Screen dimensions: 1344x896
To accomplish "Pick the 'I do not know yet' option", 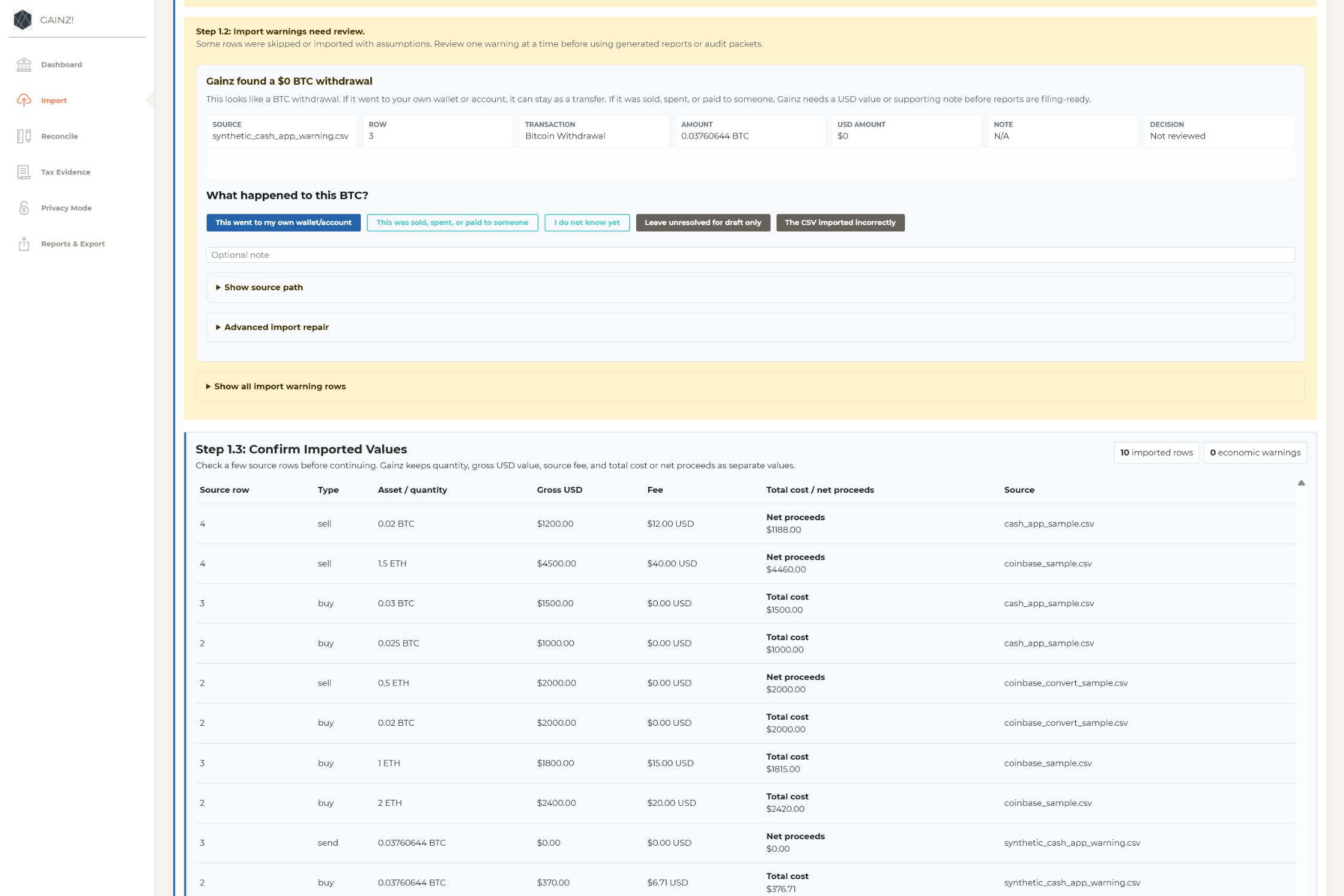I will tap(587, 222).
